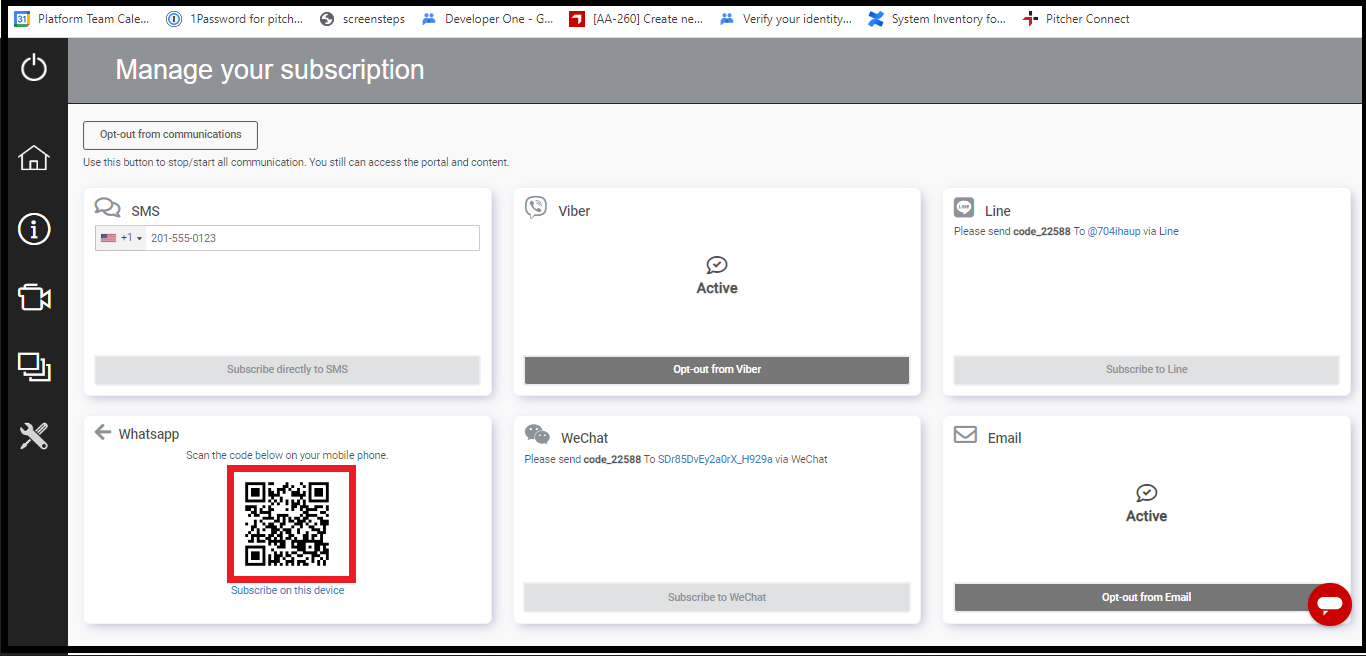This screenshot has height=656, width=1366.
Task: Click the Whatsapp QR code image
Action: (287, 524)
